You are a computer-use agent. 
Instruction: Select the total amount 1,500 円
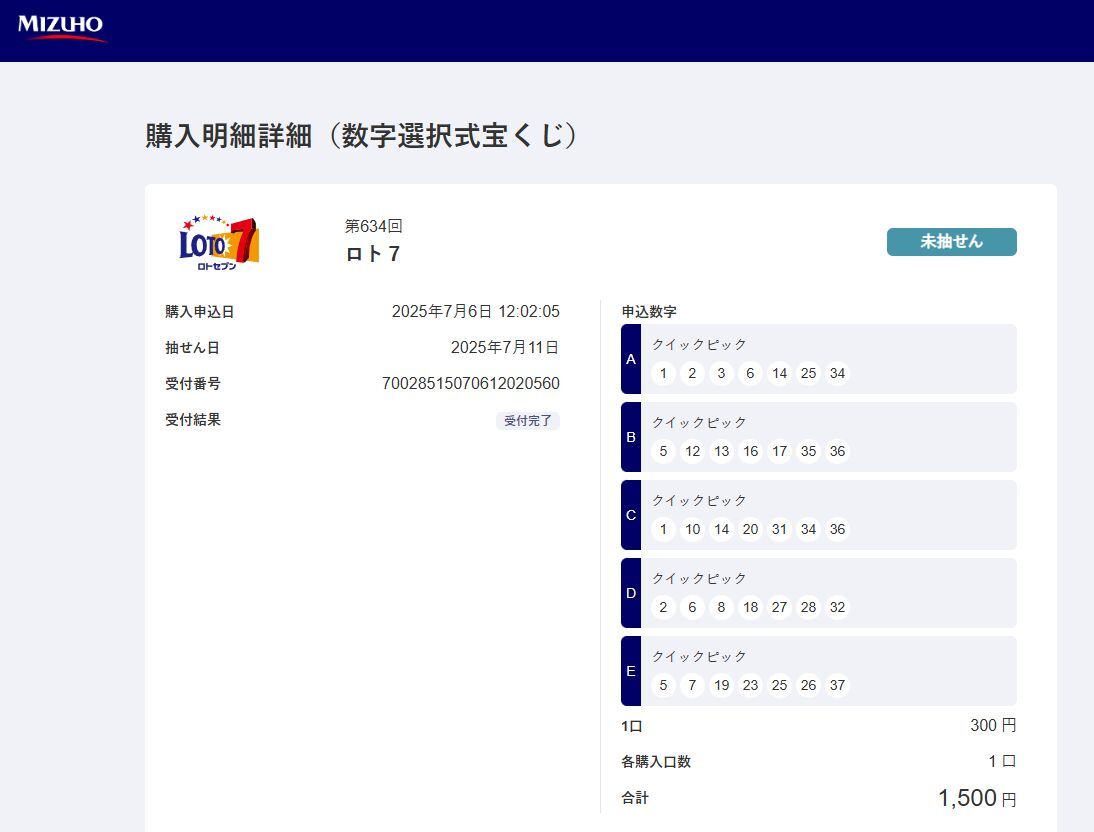(x=977, y=798)
